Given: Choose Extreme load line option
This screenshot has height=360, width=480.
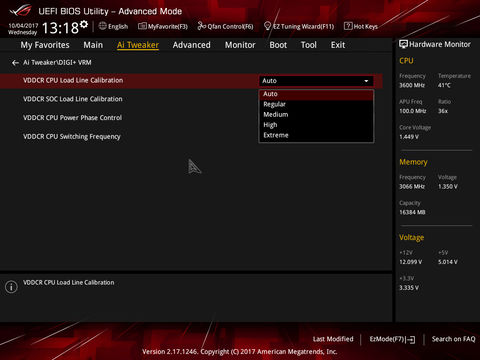Looking at the screenshot, I should click(x=316, y=135).
